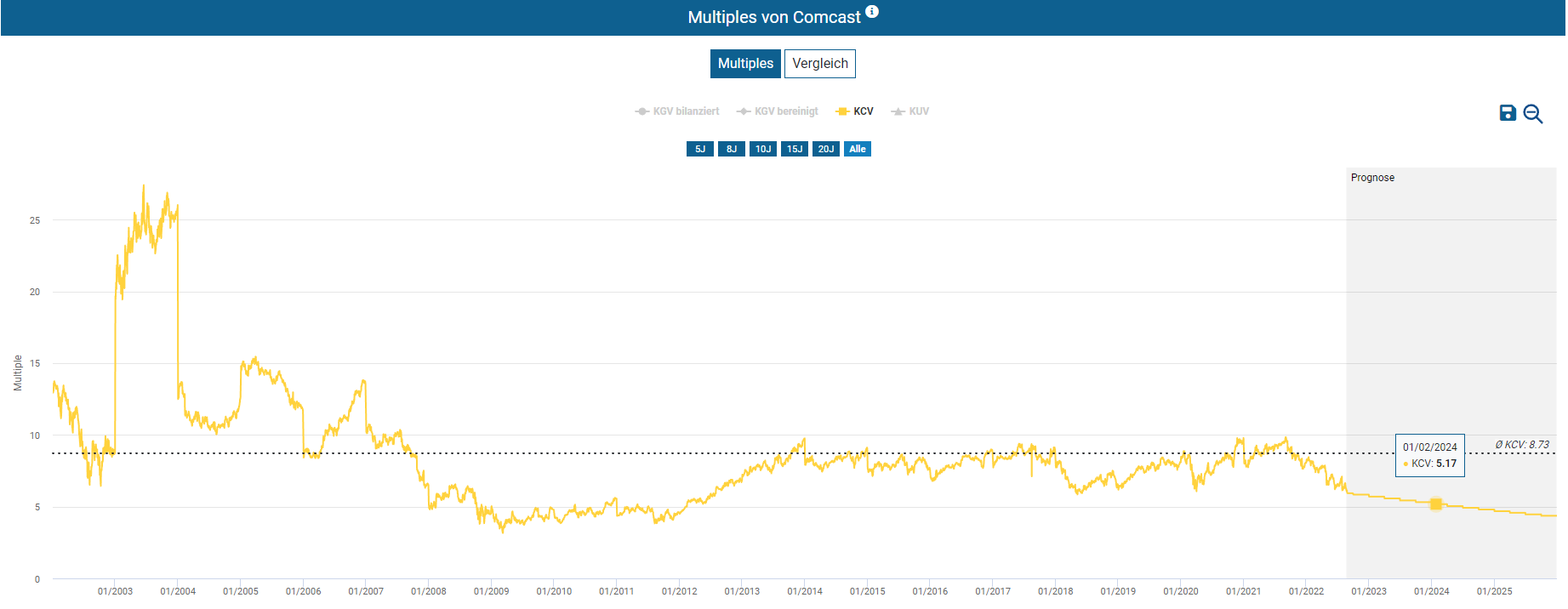Toggle the KGV bereinigt legend series
Image resolution: width=1568 pixels, height=609 pixels.
[778, 111]
